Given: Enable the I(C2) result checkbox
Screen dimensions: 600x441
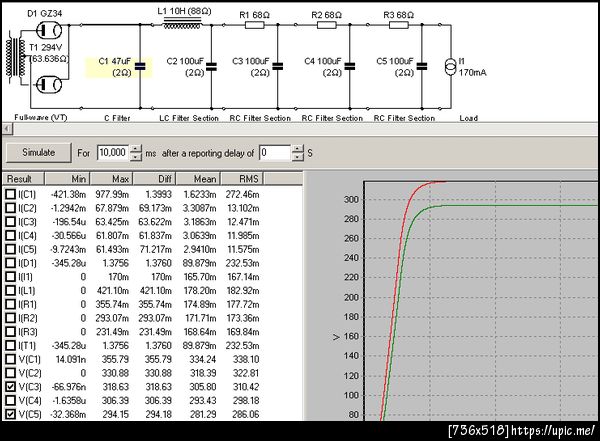Looking at the screenshot, I should tap(10, 208).
